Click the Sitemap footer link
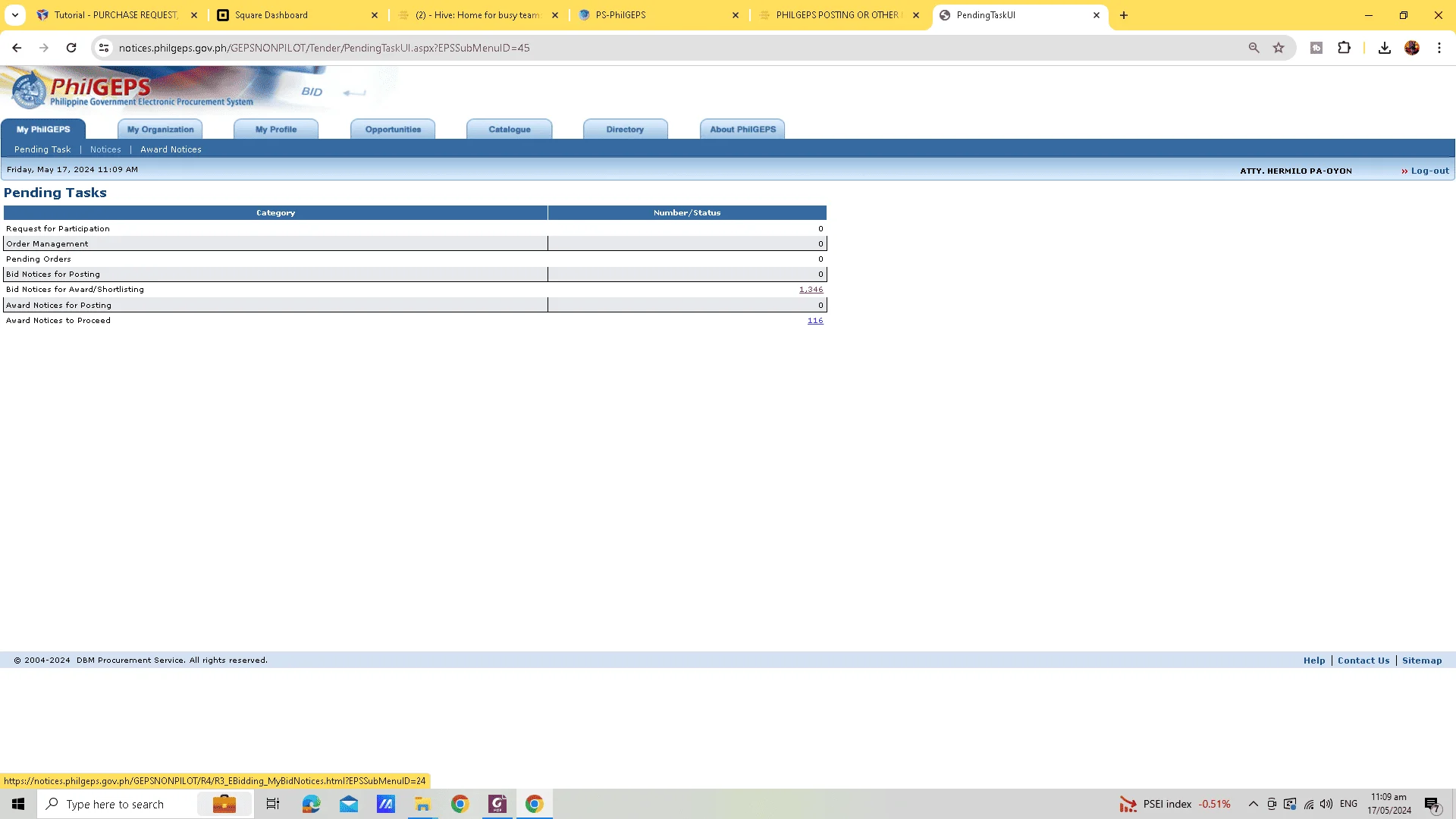Screen dimensions: 1456x819 [x=1422, y=661]
